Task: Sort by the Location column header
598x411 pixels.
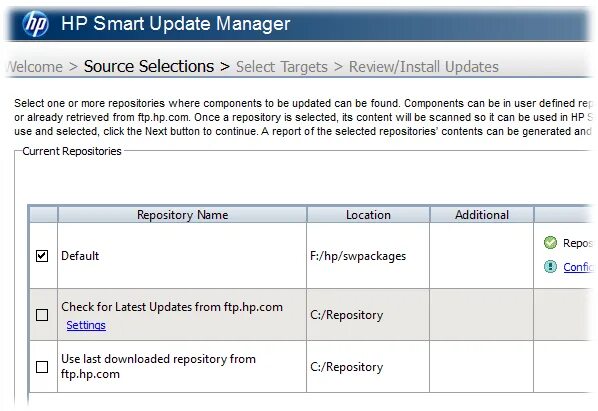Action: coord(368,215)
